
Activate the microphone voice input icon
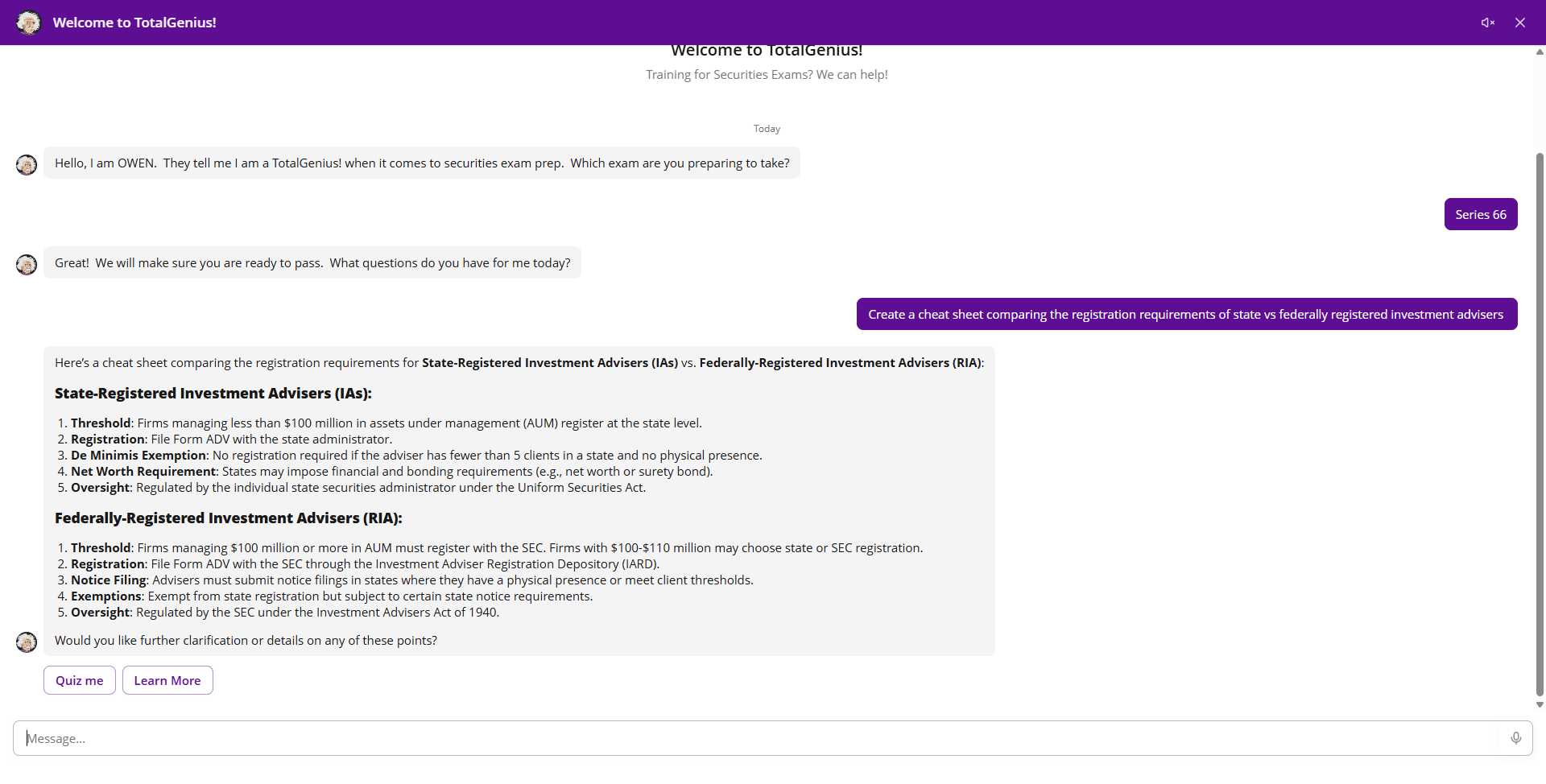(x=1516, y=738)
